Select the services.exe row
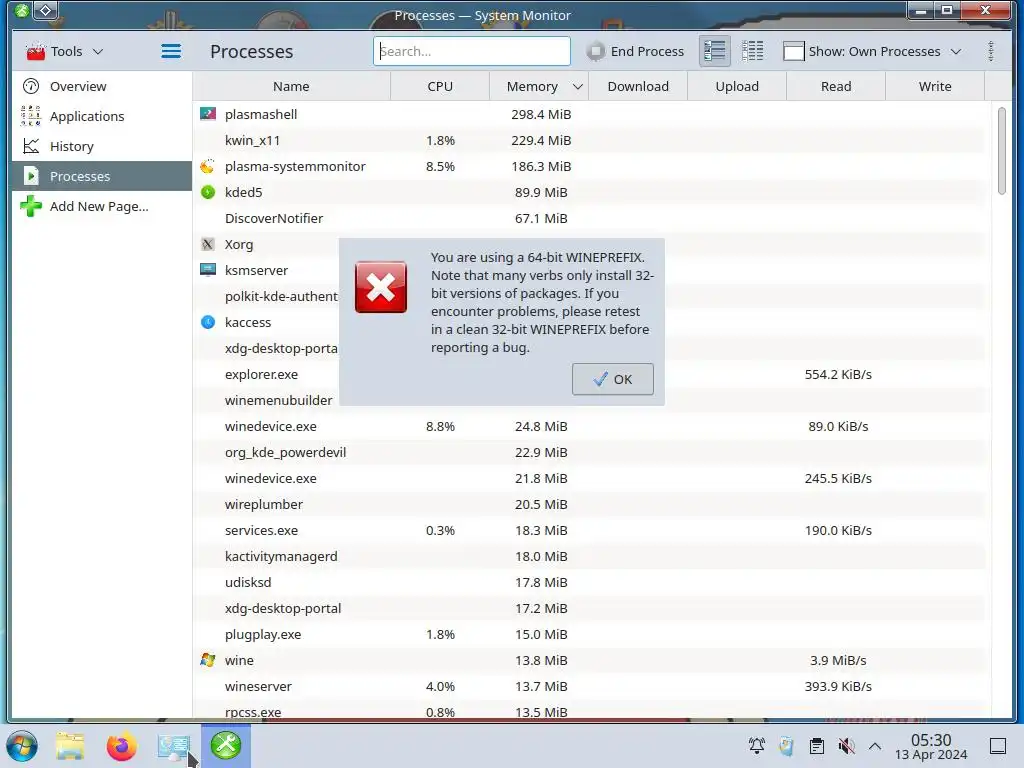1024x768 pixels. (589, 530)
